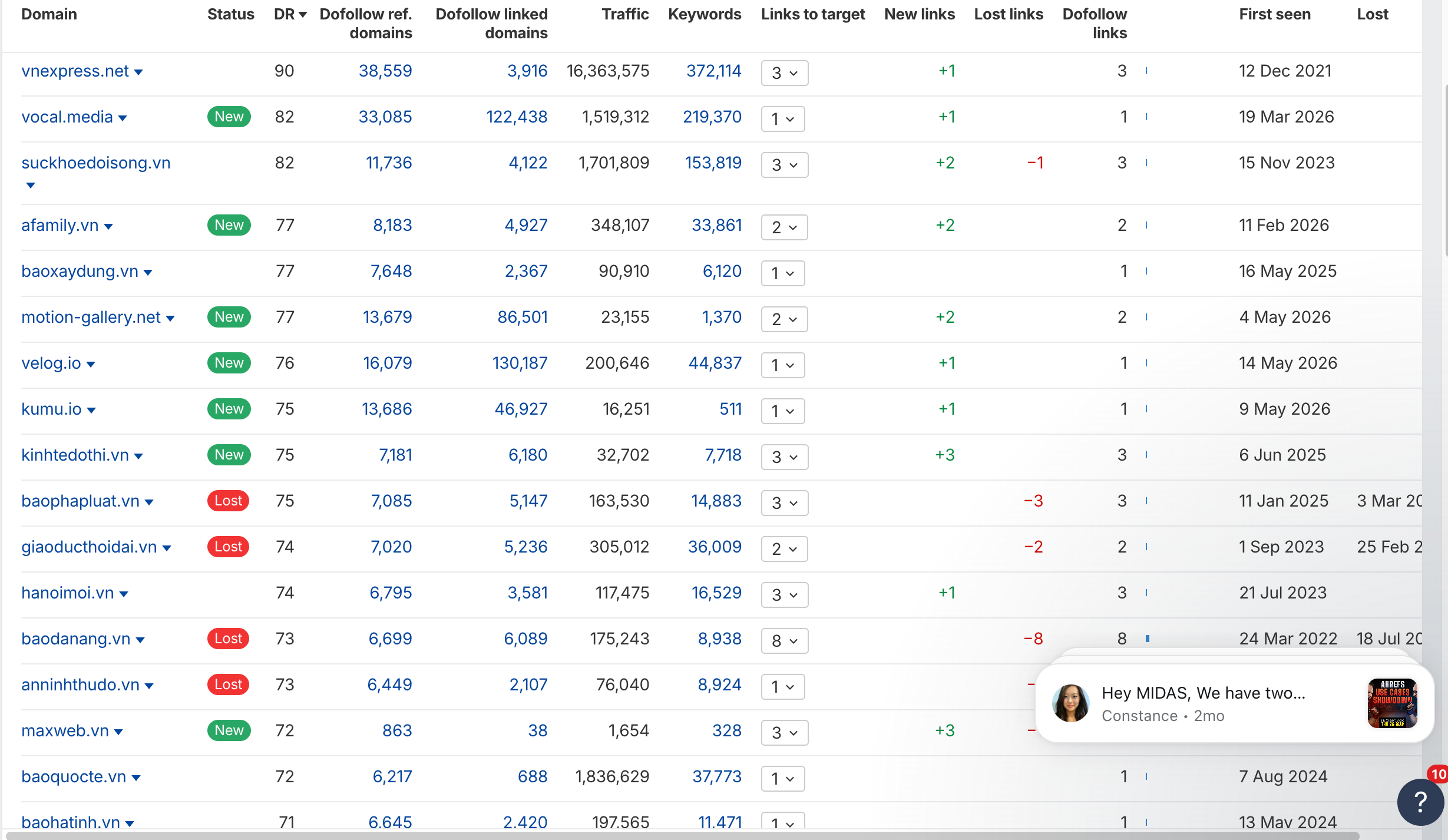
Task: Click afamily.vn keywords value 33,861
Action: [716, 225]
